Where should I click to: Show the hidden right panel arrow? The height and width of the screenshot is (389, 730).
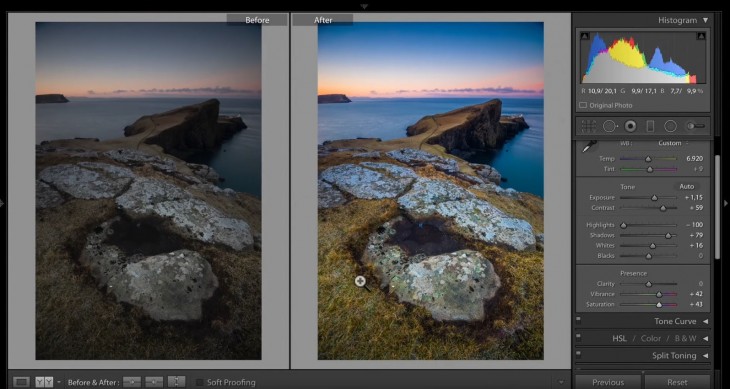tap(725, 203)
